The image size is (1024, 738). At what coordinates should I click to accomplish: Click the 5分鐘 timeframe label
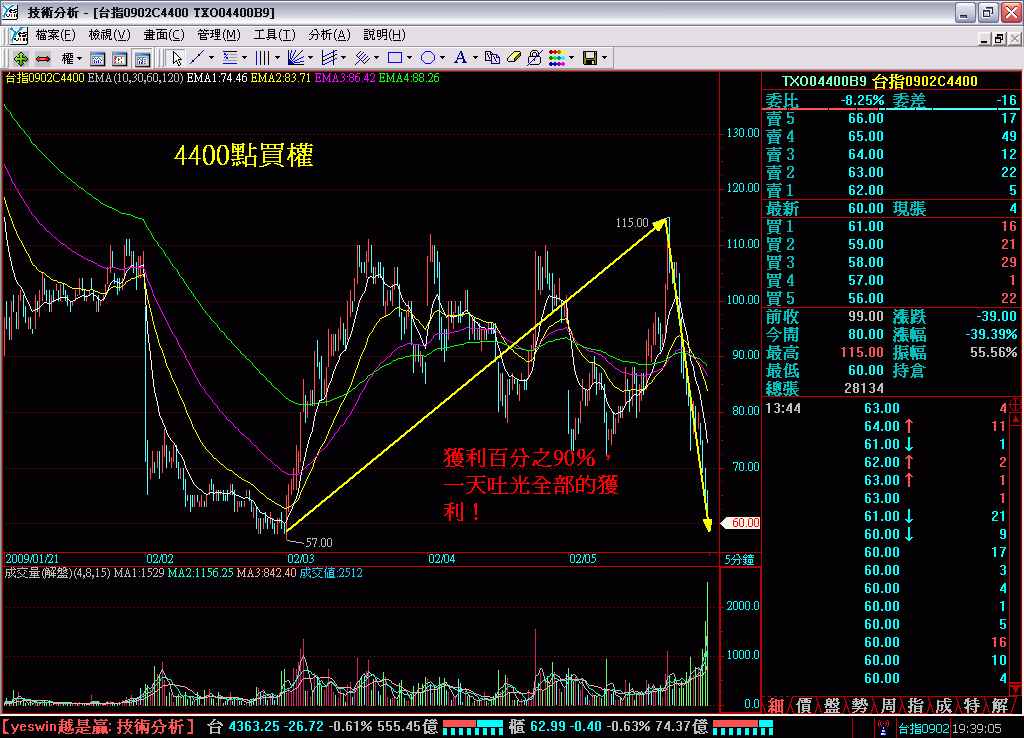coord(739,560)
